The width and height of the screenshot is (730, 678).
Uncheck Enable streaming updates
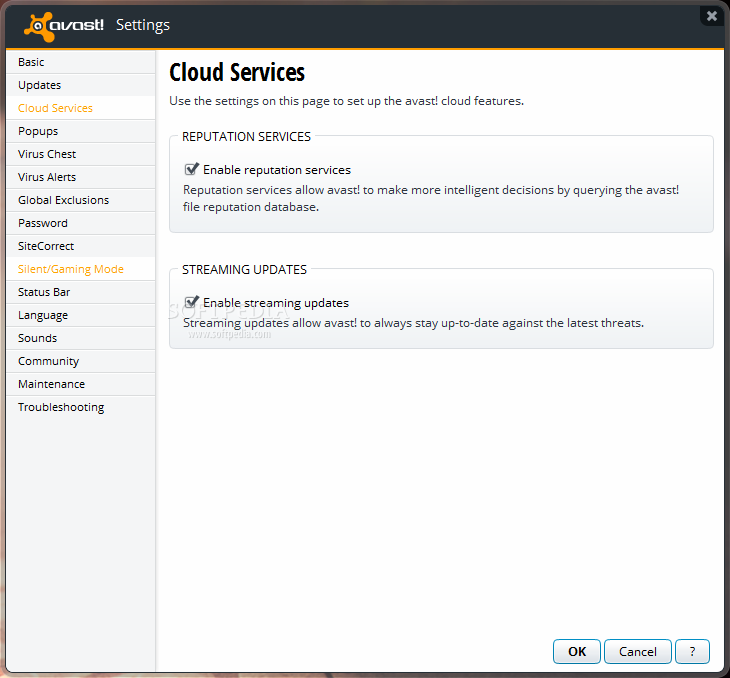tap(191, 302)
